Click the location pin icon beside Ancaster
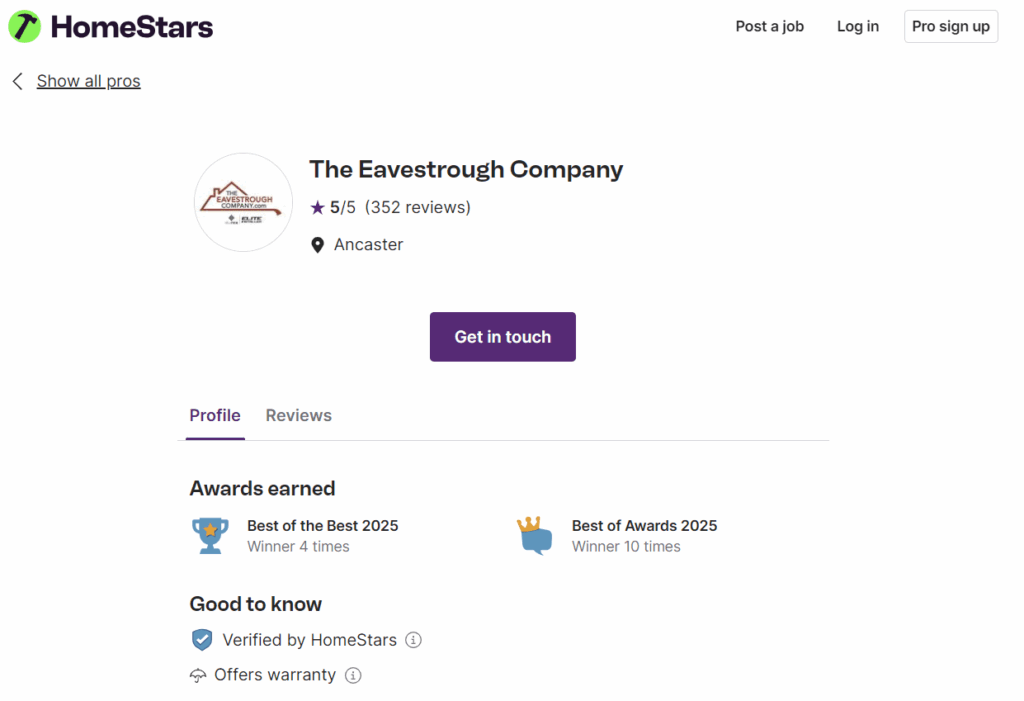The height and width of the screenshot is (701, 1024). click(318, 244)
